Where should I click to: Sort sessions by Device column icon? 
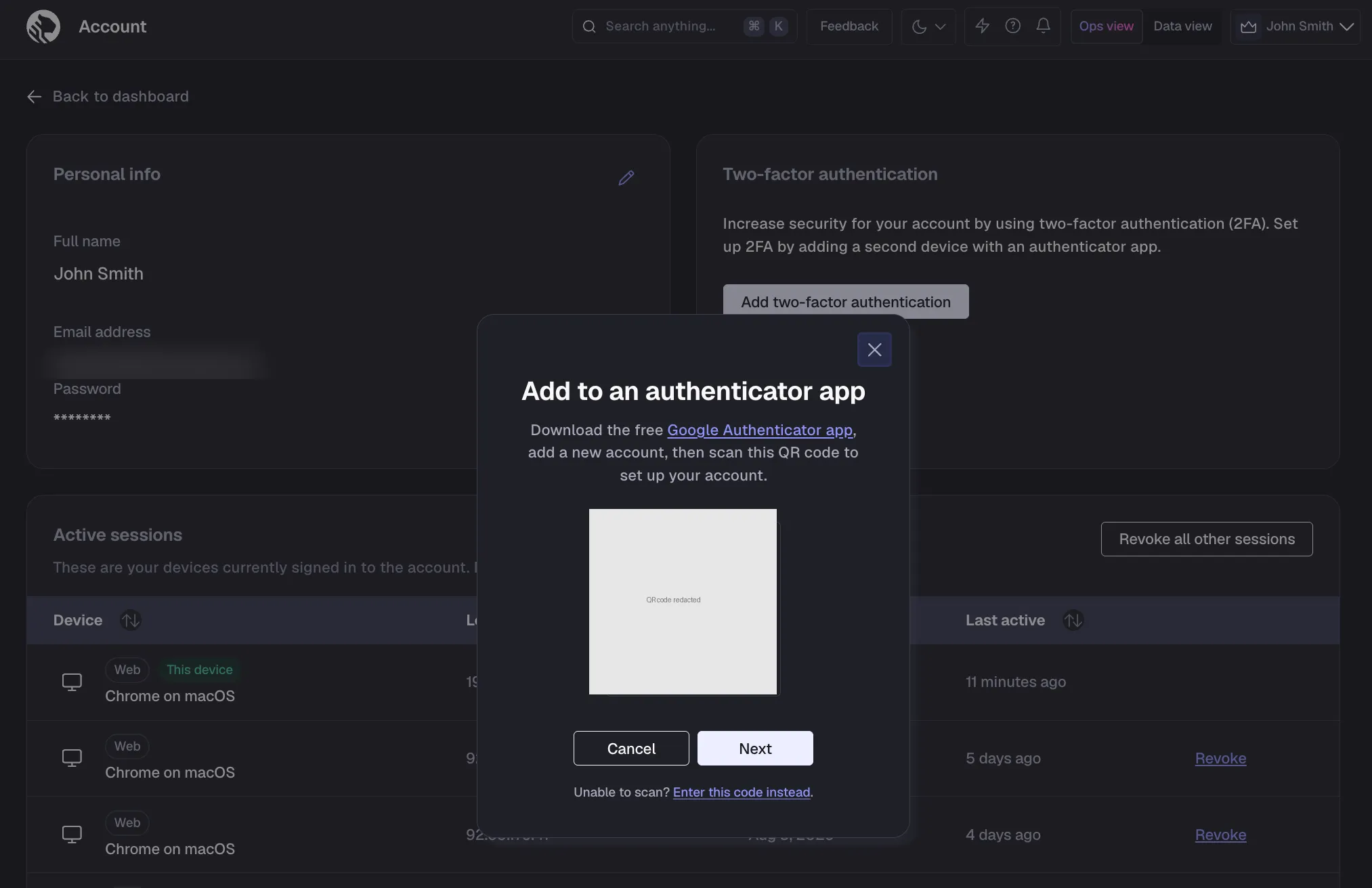coord(130,620)
